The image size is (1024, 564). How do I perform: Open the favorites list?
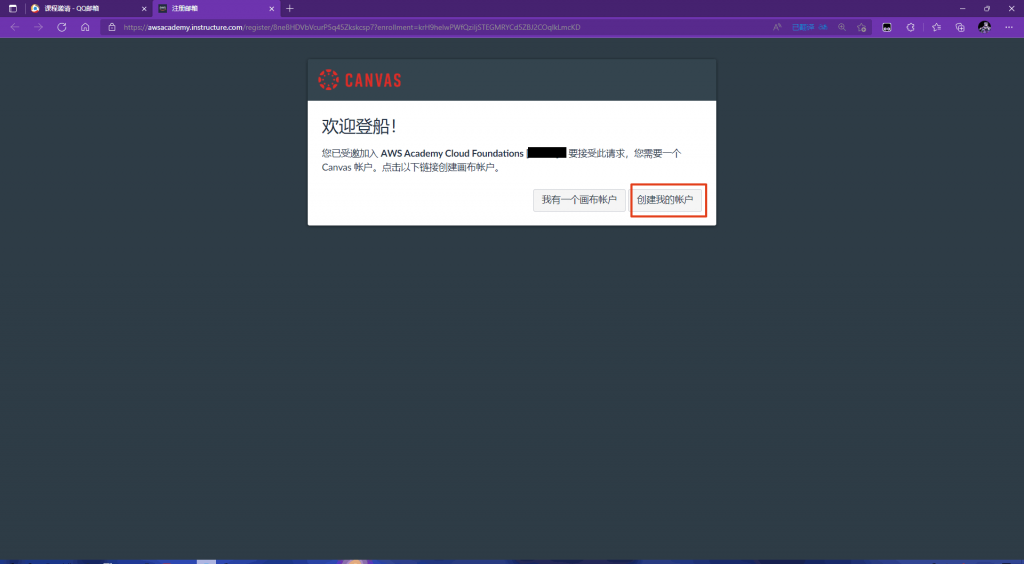(936, 27)
